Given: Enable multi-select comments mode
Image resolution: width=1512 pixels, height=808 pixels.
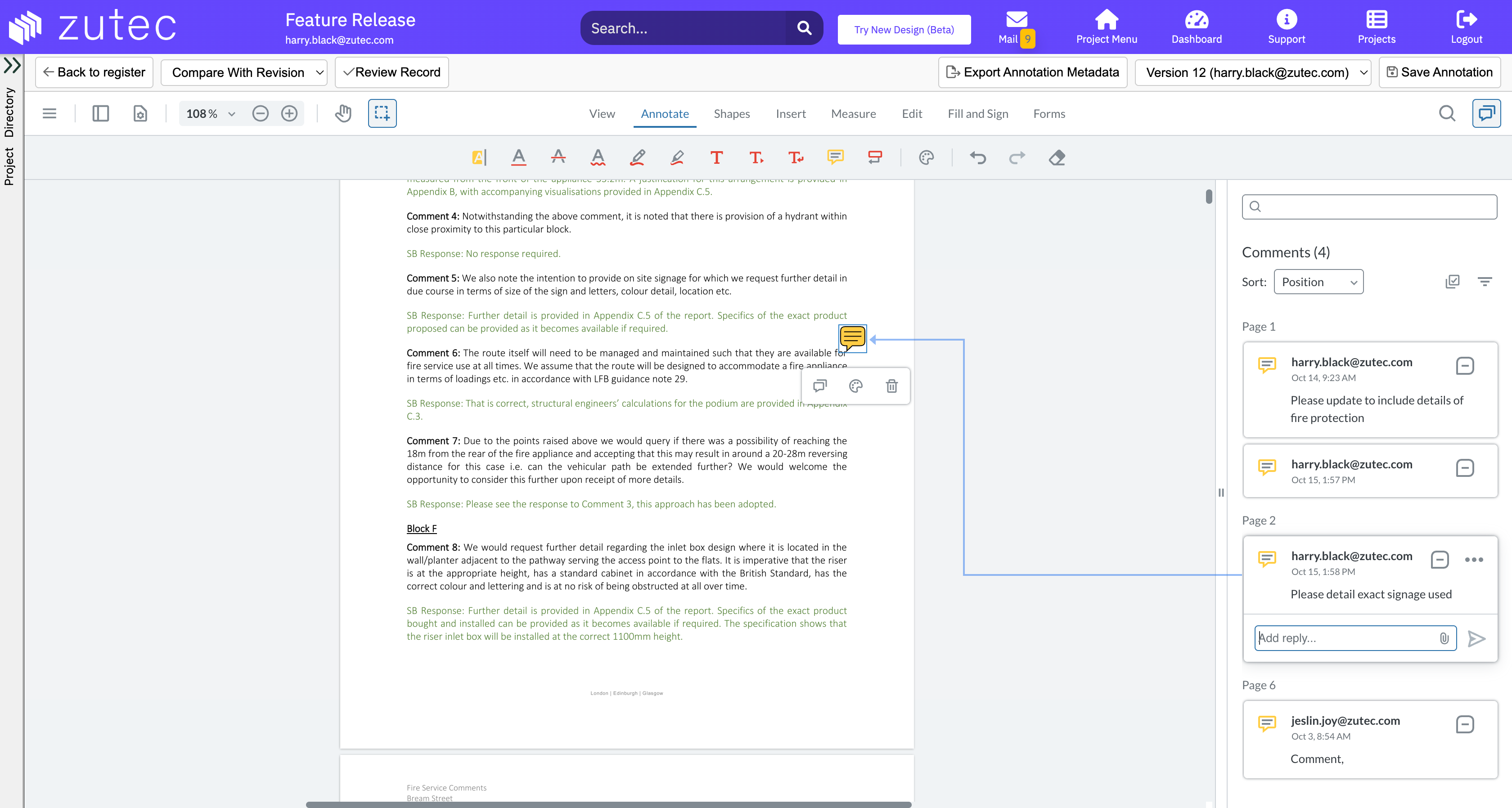Looking at the screenshot, I should [x=1452, y=282].
